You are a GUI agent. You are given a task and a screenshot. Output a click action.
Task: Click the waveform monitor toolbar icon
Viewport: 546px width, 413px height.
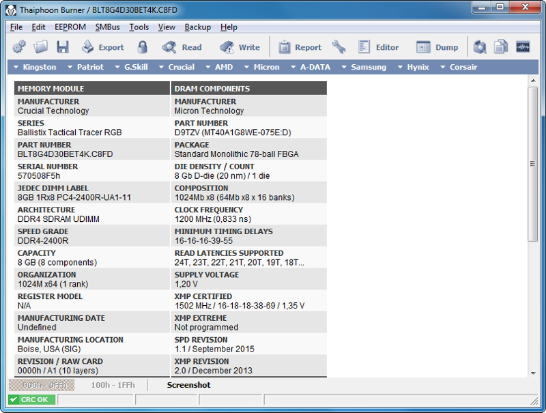523,47
